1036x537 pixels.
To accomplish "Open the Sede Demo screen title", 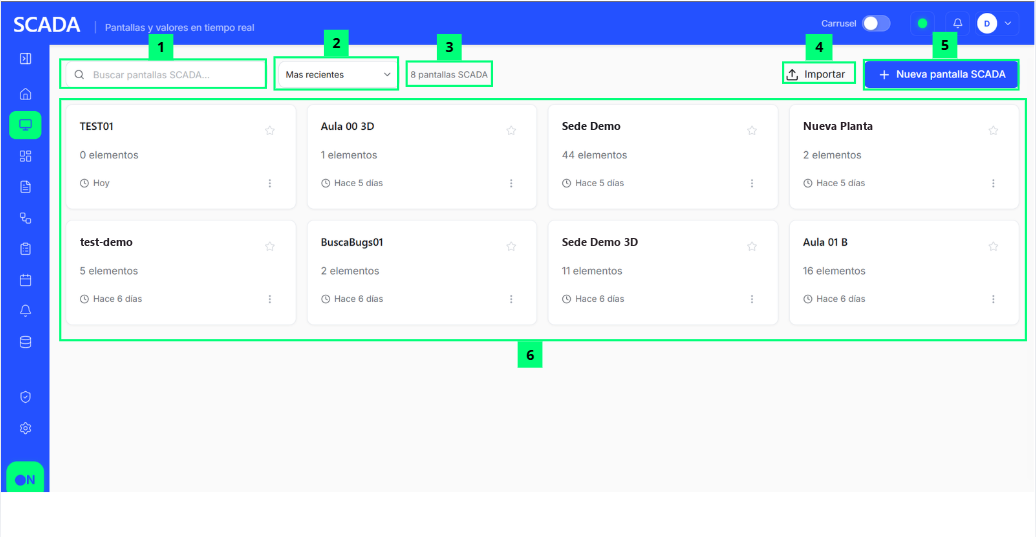I will [591, 126].
